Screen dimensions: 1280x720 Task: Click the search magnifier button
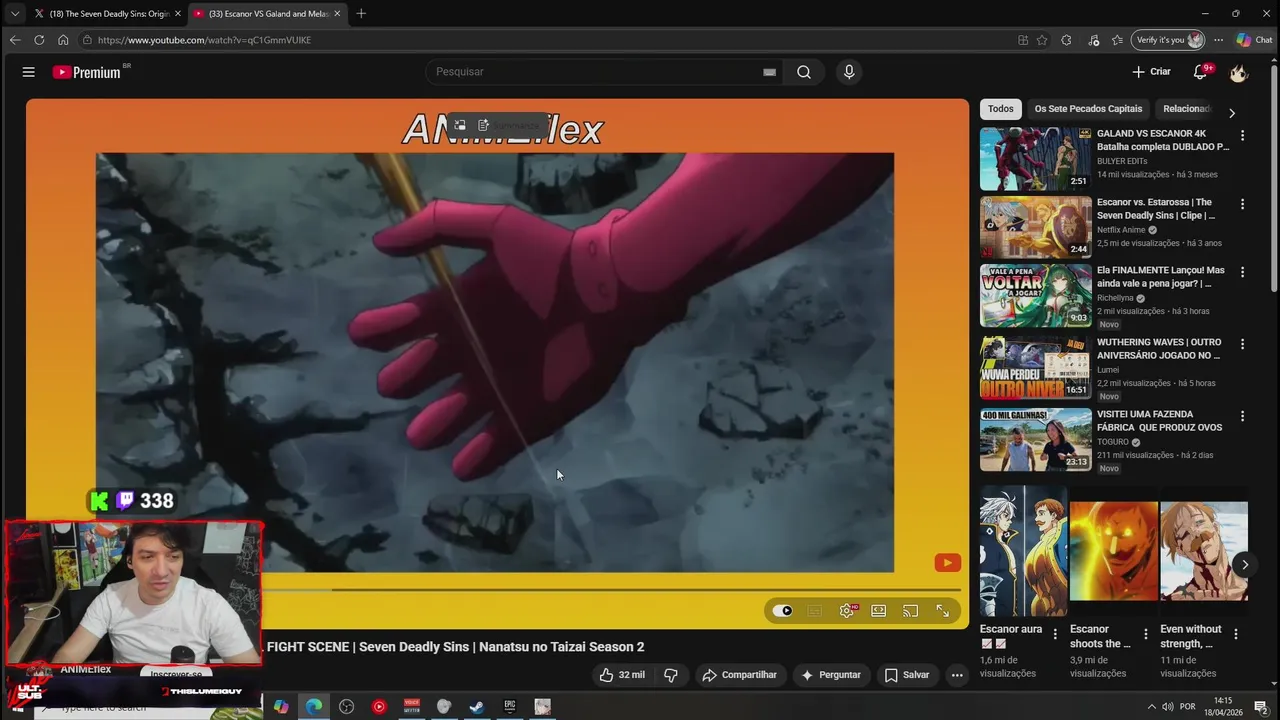point(804,72)
